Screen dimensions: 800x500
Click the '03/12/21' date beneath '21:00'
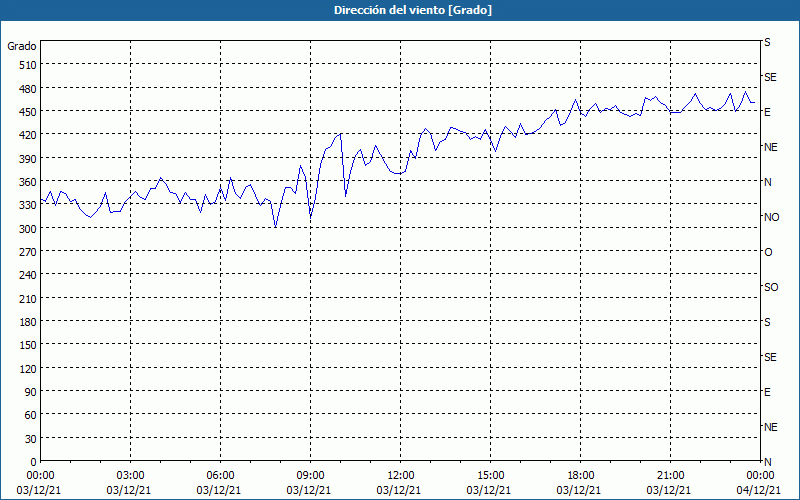(669, 490)
